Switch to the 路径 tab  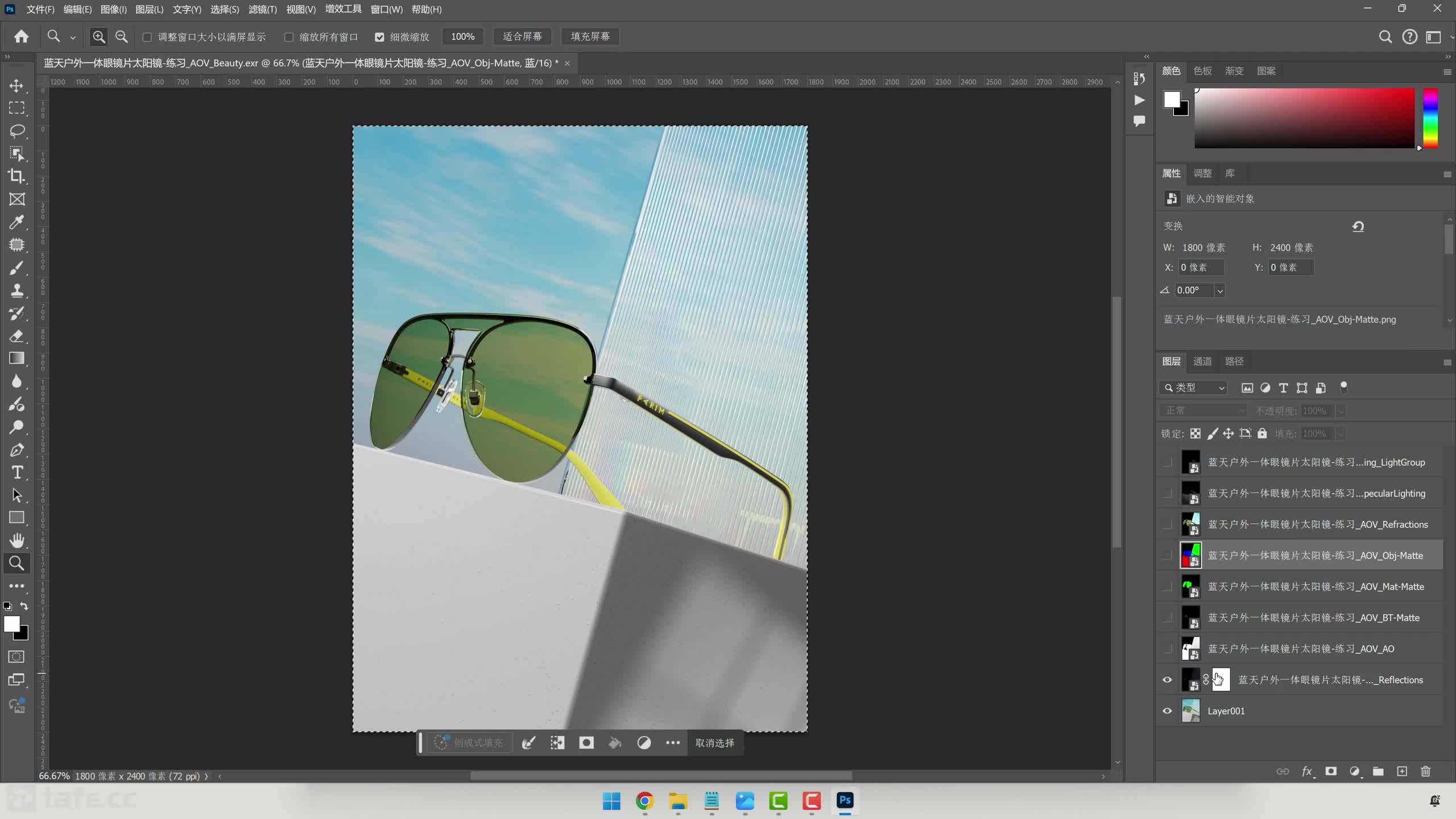1234,361
